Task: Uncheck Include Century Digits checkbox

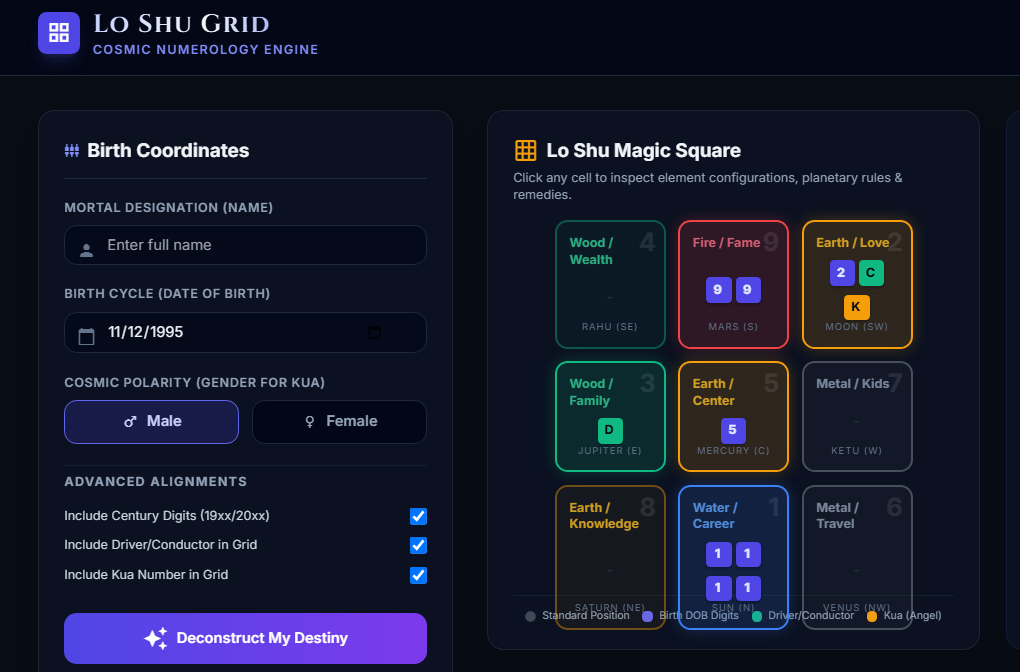Action: [x=418, y=516]
